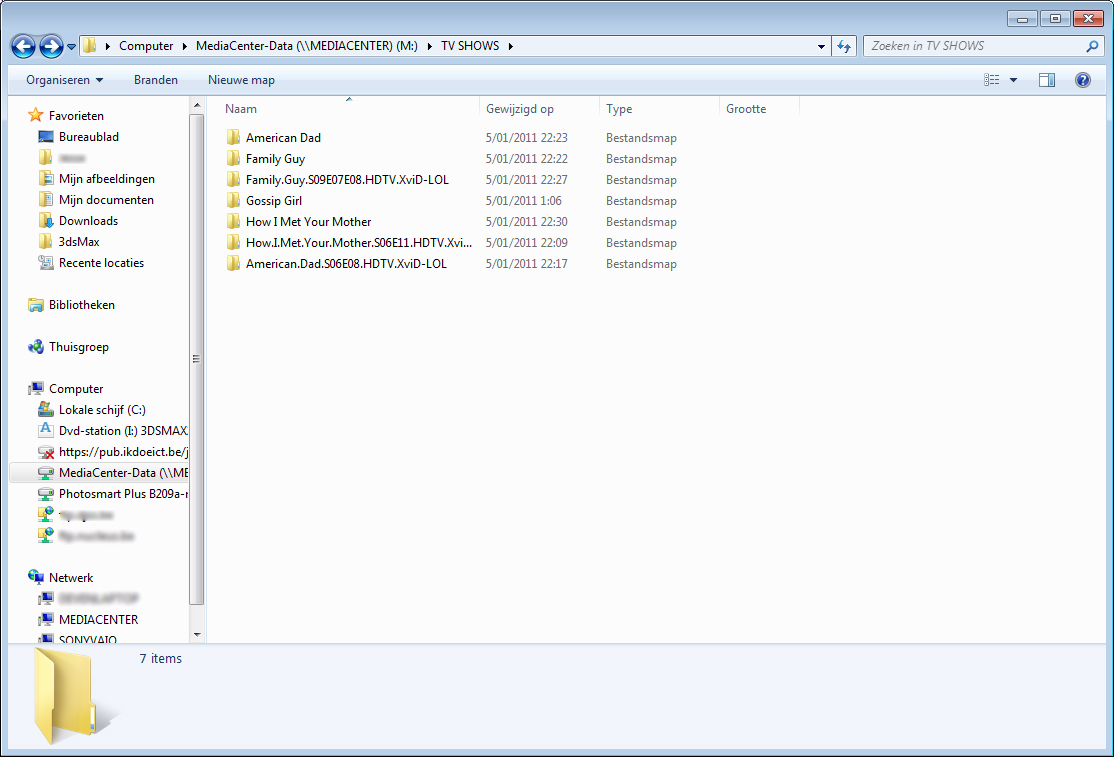Screen dimensions: 1114x757
Task: Open Mijn documenten in sidebar
Action: pos(106,200)
